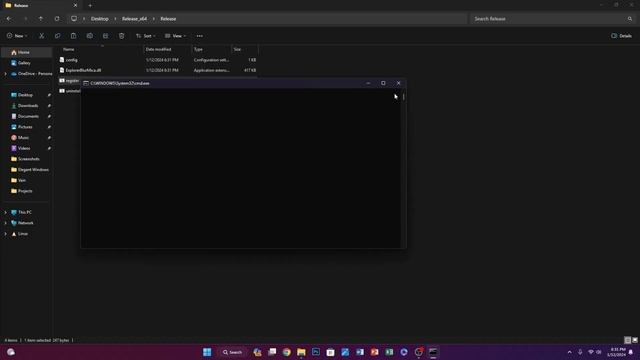Click the taskbar Search box
The width and height of the screenshot is (640, 360).
tap(232, 352)
